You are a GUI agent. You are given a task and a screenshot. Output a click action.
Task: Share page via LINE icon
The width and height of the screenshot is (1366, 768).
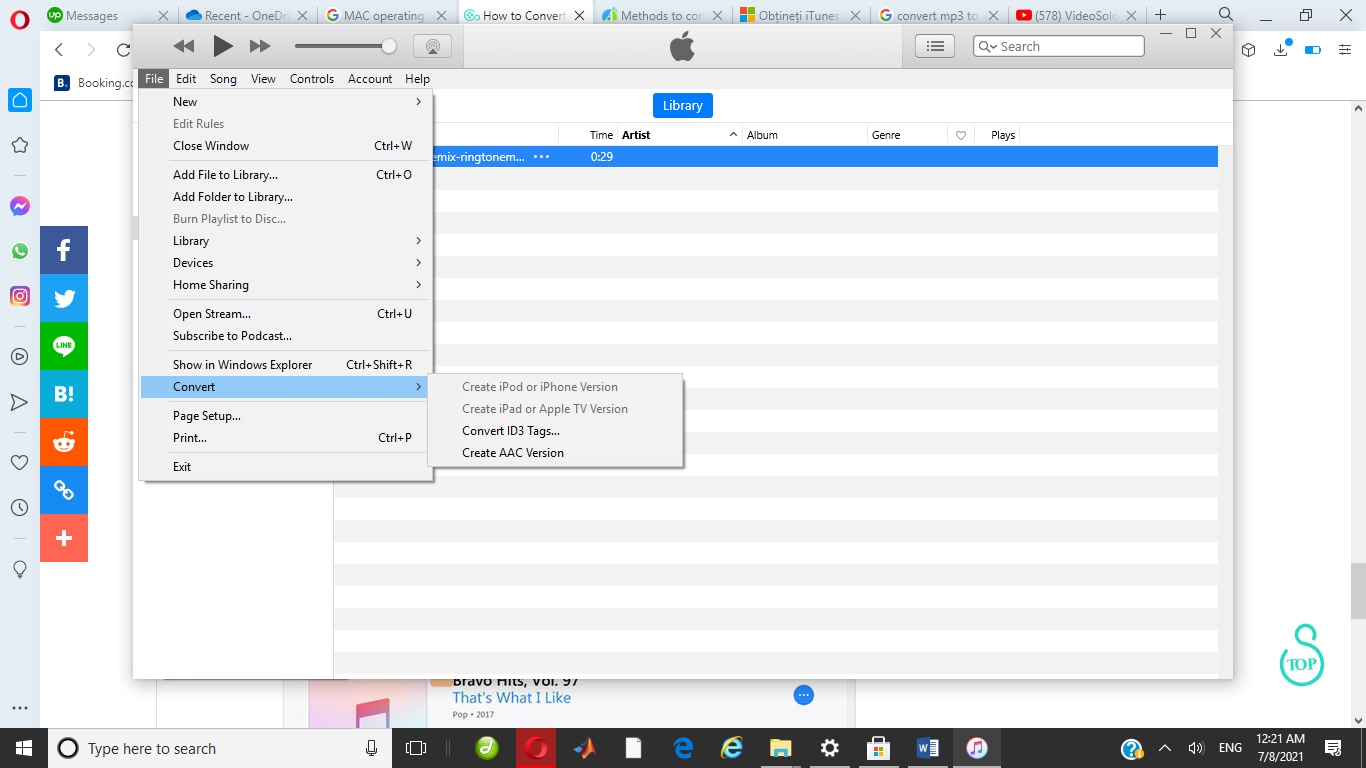pos(64,346)
